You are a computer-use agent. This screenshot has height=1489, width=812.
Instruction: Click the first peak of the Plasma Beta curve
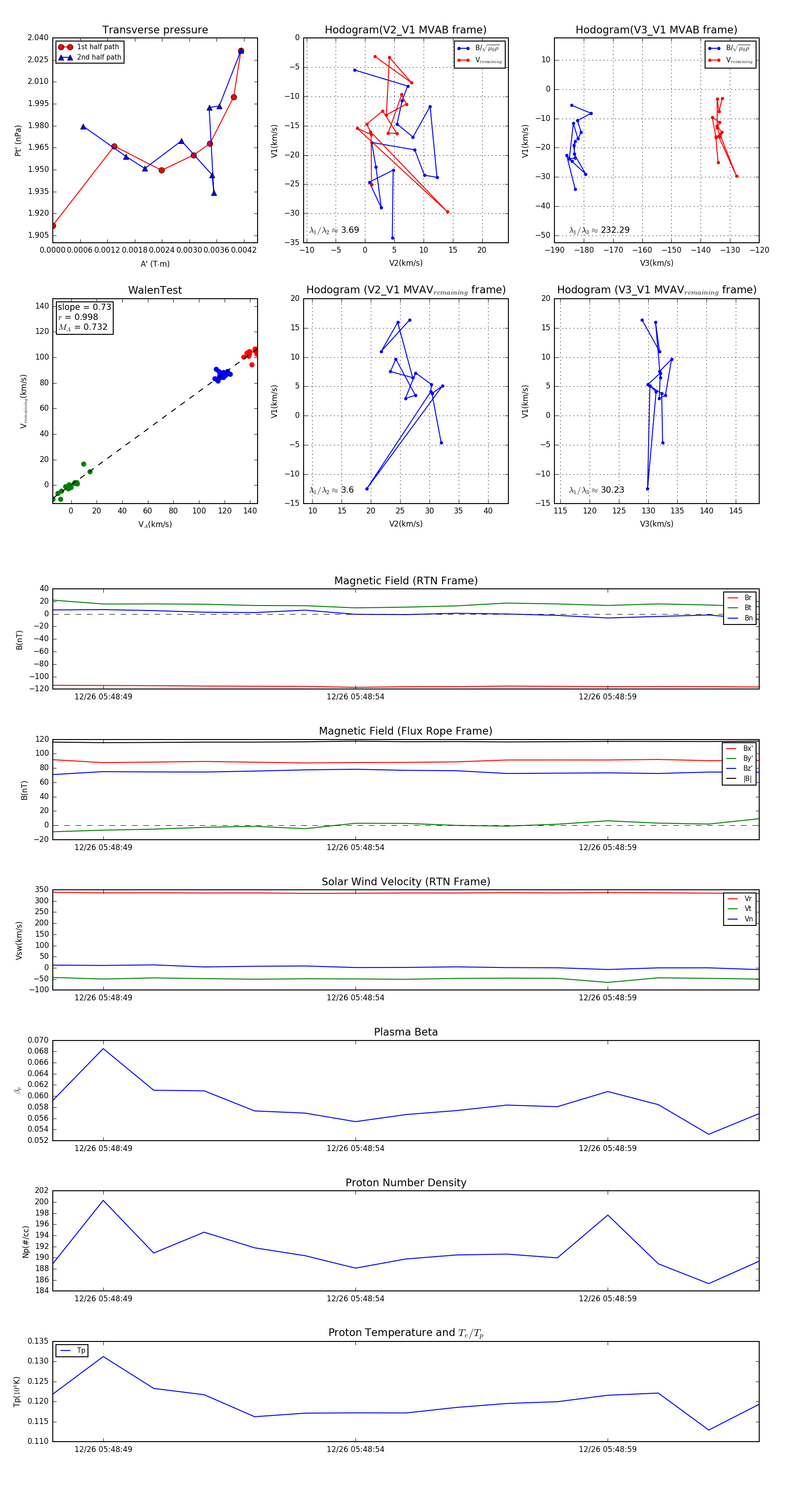click(103, 1049)
